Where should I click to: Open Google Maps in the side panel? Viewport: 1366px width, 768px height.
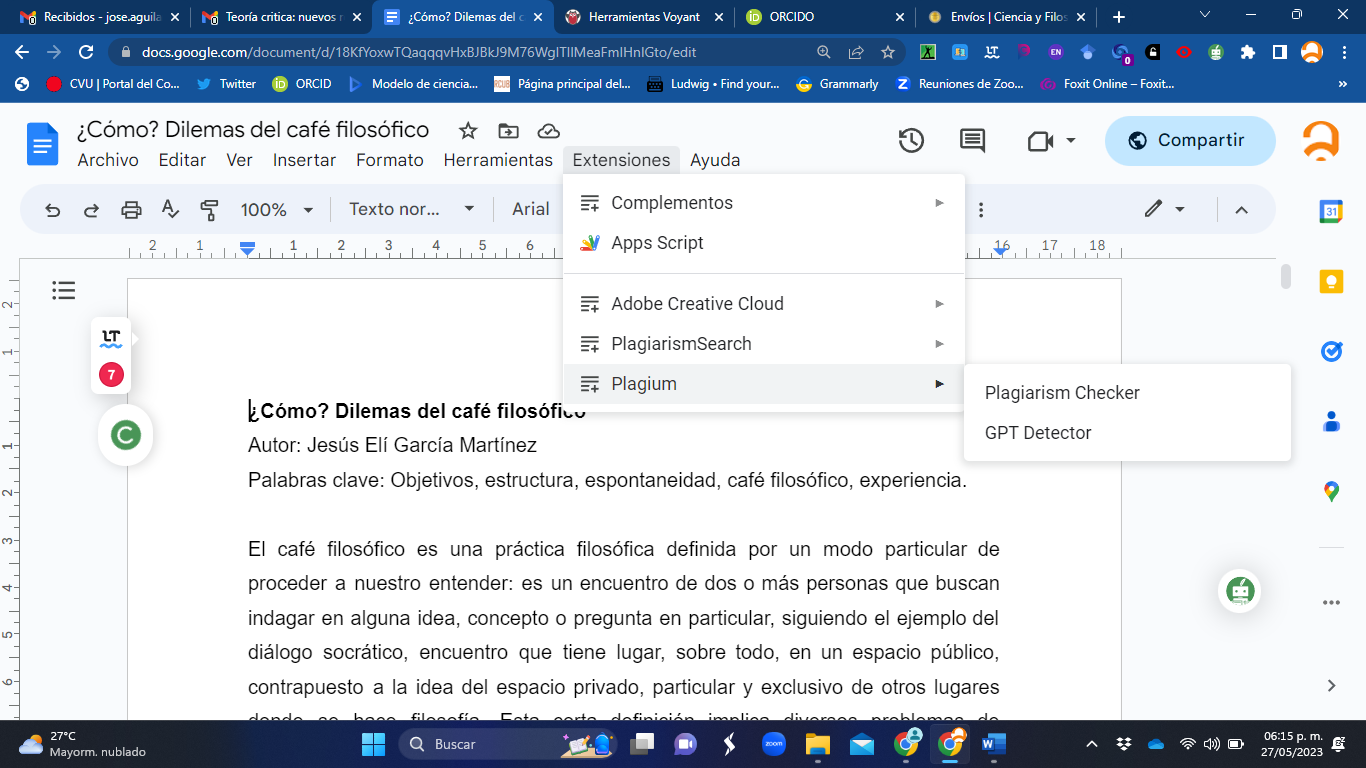[x=1331, y=491]
